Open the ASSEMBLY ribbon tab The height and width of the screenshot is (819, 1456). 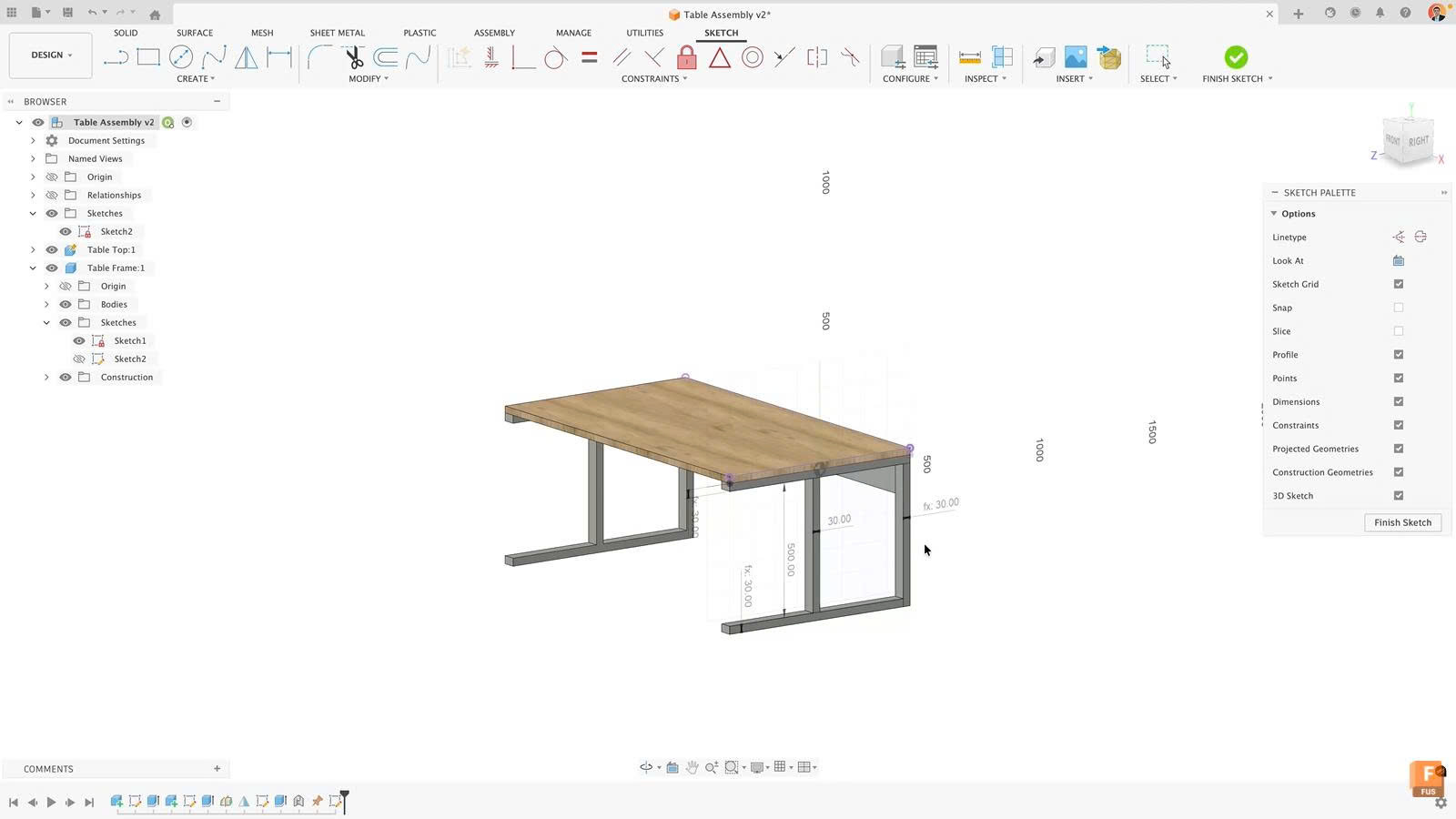[494, 33]
